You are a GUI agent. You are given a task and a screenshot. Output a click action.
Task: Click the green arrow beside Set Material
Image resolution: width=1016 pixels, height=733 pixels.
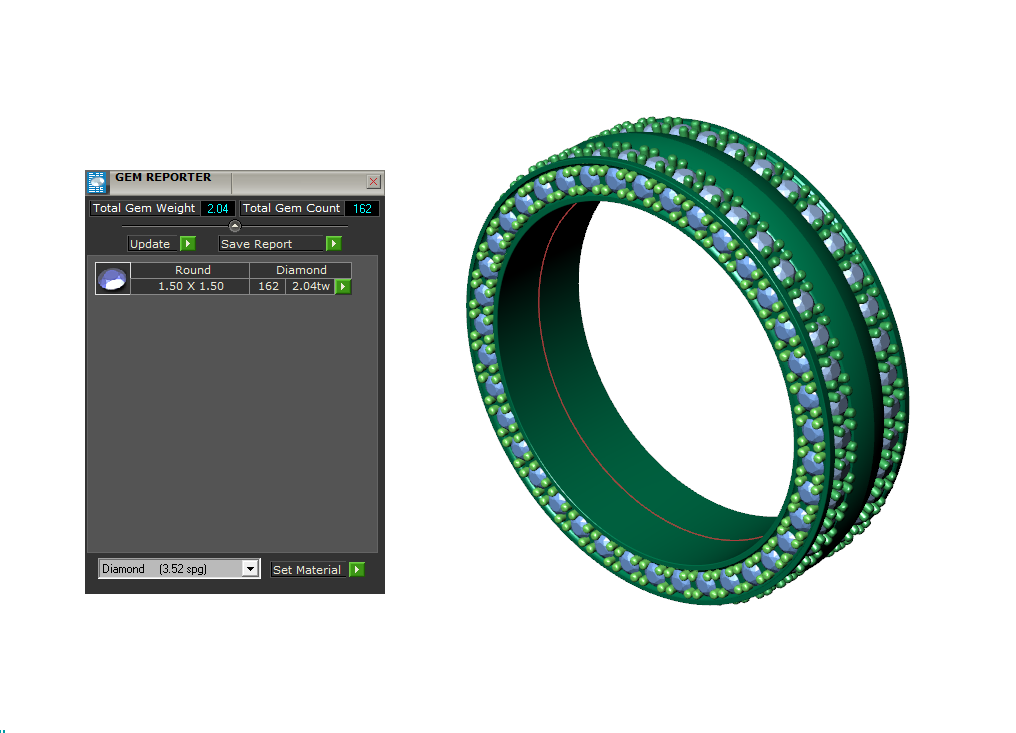[x=357, y=569]
